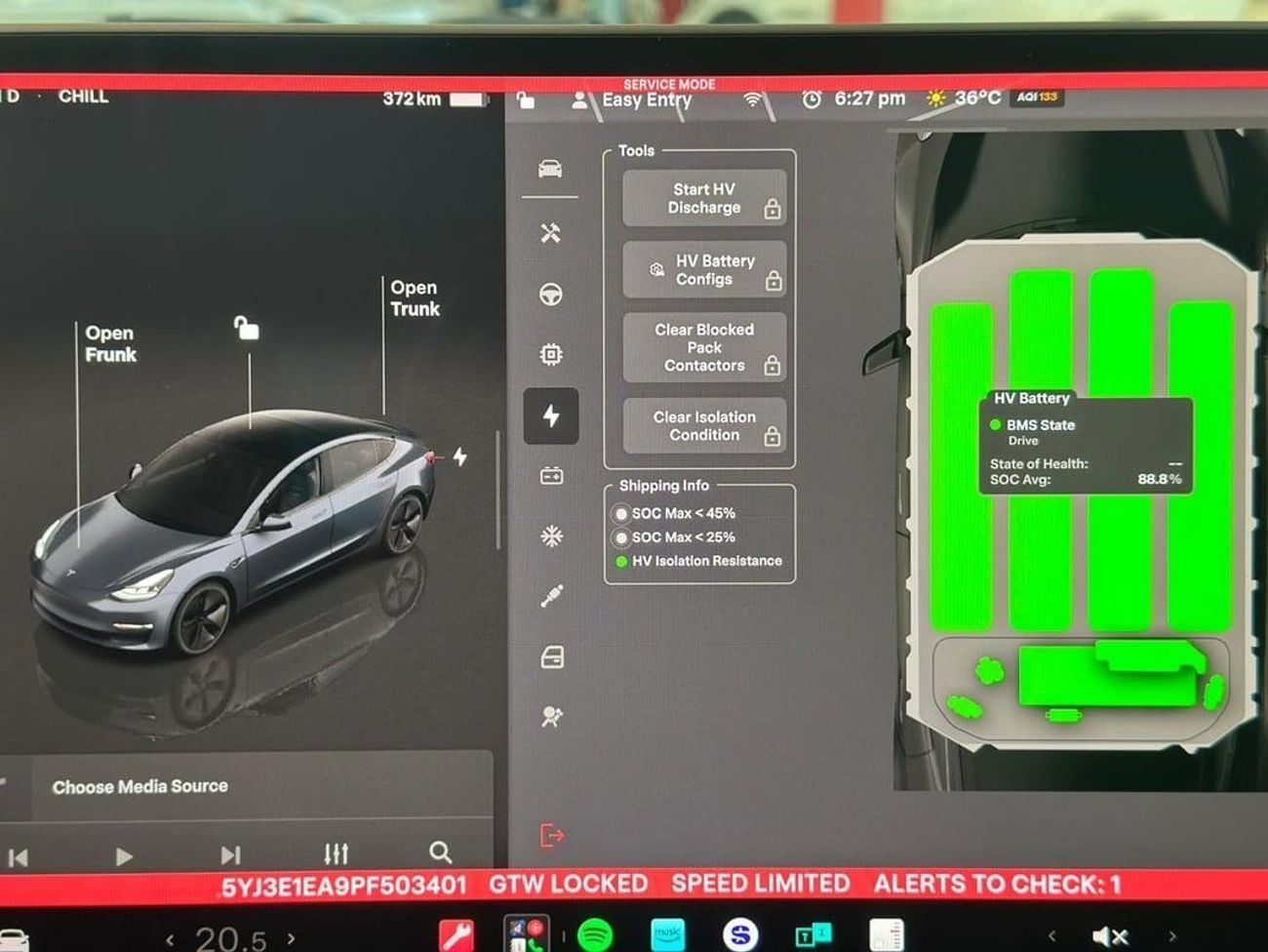This screenshot has height=952, width=1268.
Task: Tap the VIN 5YJ3E1EA9PF503401 text
Action: pos(342,887)
